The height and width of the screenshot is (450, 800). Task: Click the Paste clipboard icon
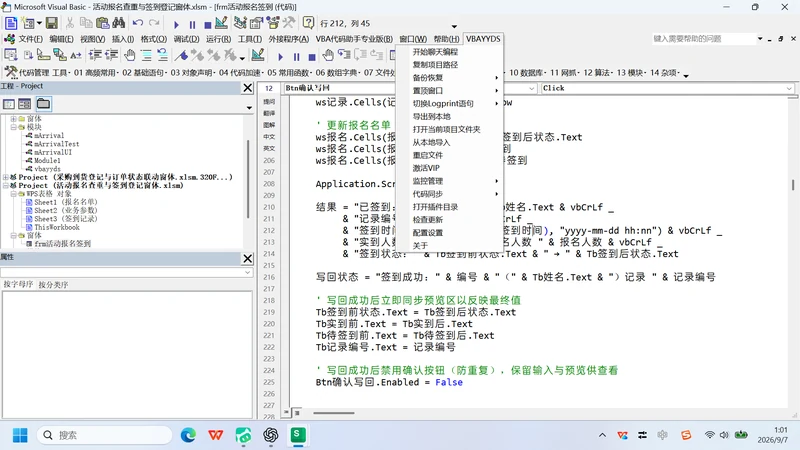(103, 23)
